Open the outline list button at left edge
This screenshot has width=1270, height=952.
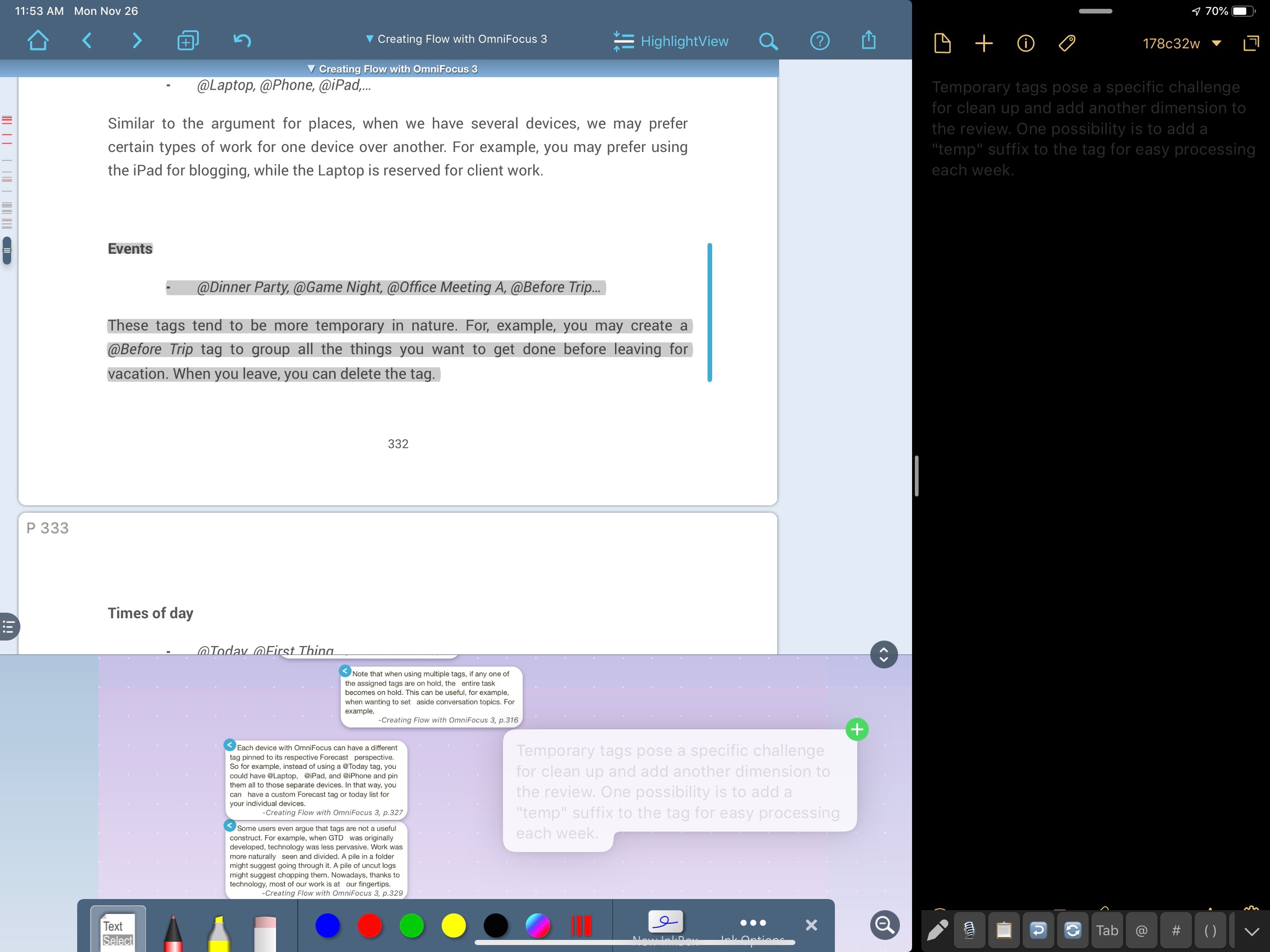pyautogui.click(x=9, y=627)
